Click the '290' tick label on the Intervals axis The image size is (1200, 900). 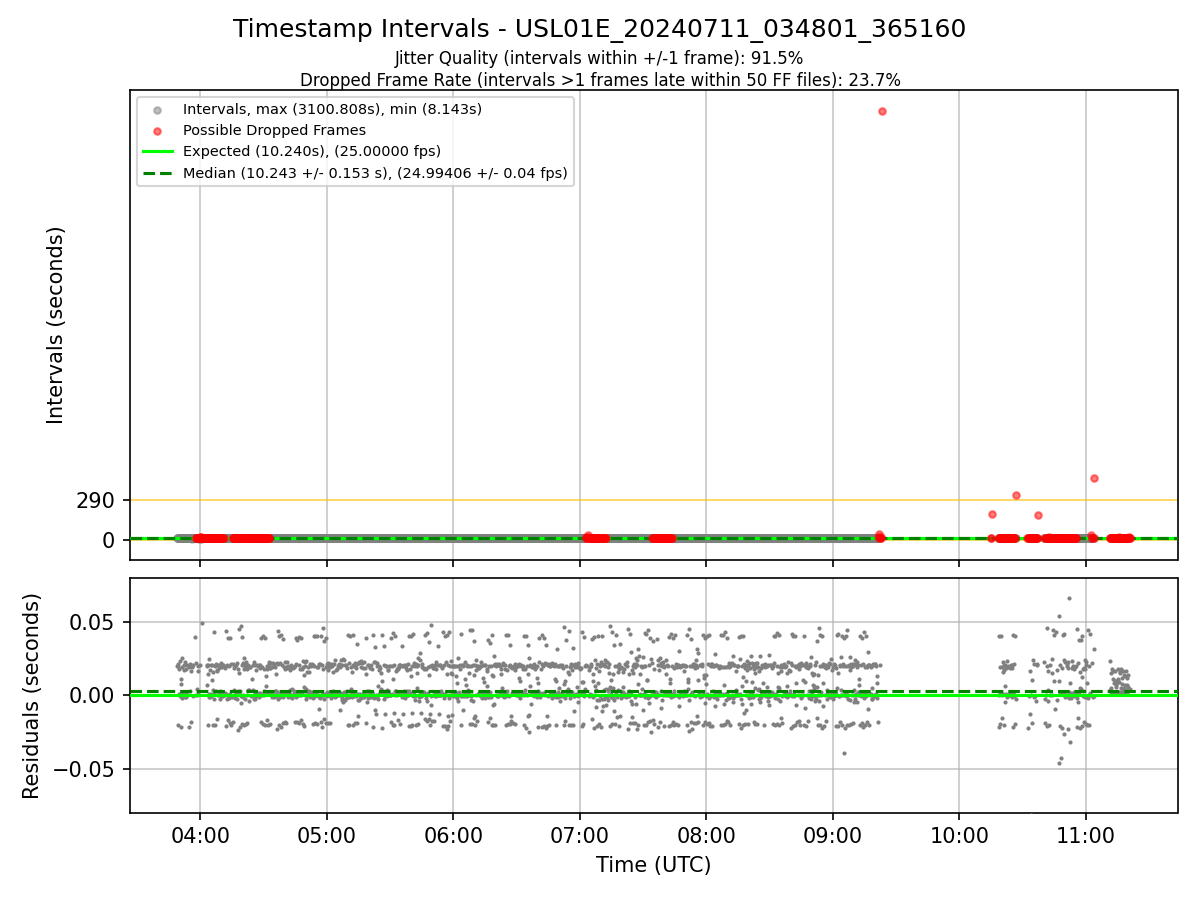tap(95, 500)
